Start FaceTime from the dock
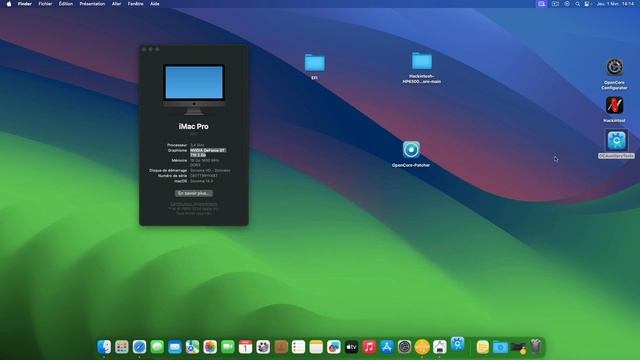 [228, 347]
